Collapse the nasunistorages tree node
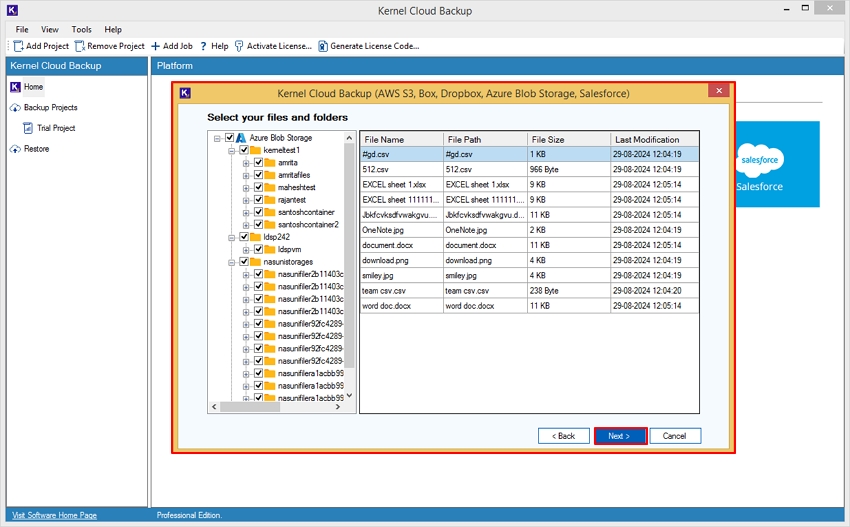This screenshot has height=527, width=850. (231, 262)
